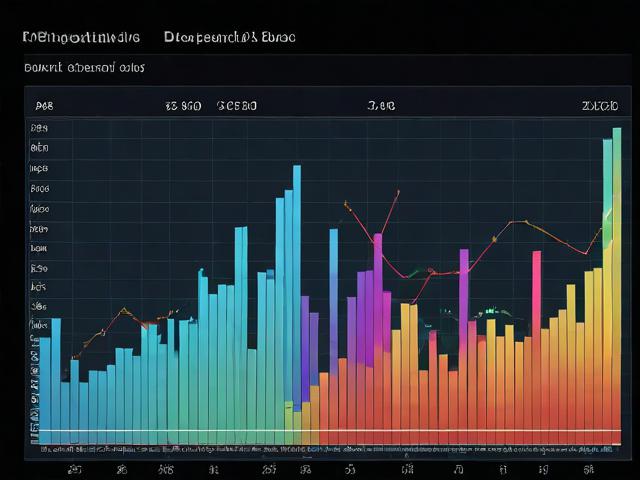Select the red line peak above the center
The width and height of the screenshot is (640, 480).
(397, 192)
